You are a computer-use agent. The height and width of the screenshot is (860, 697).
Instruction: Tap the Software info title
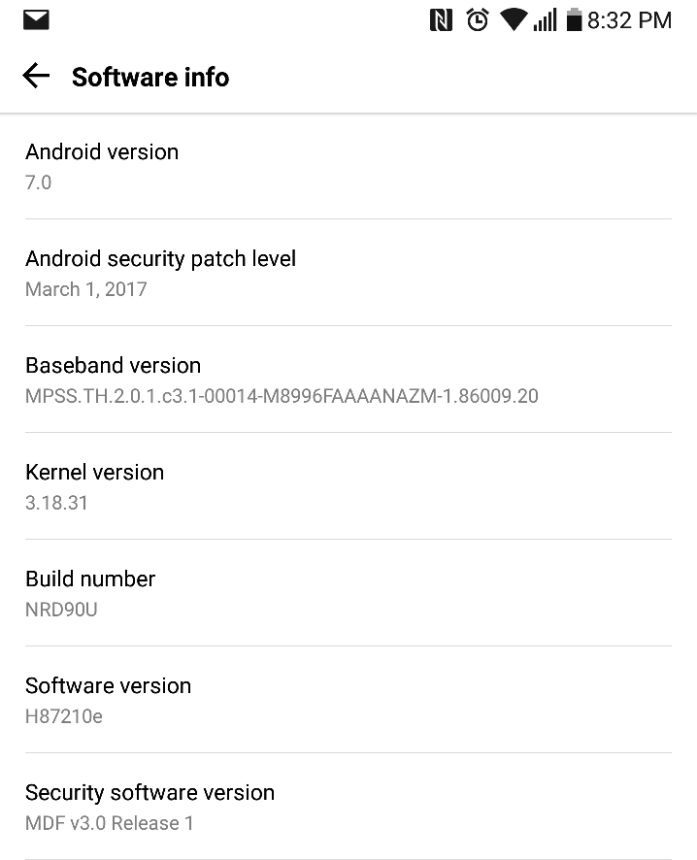click(x=150, y=77)
